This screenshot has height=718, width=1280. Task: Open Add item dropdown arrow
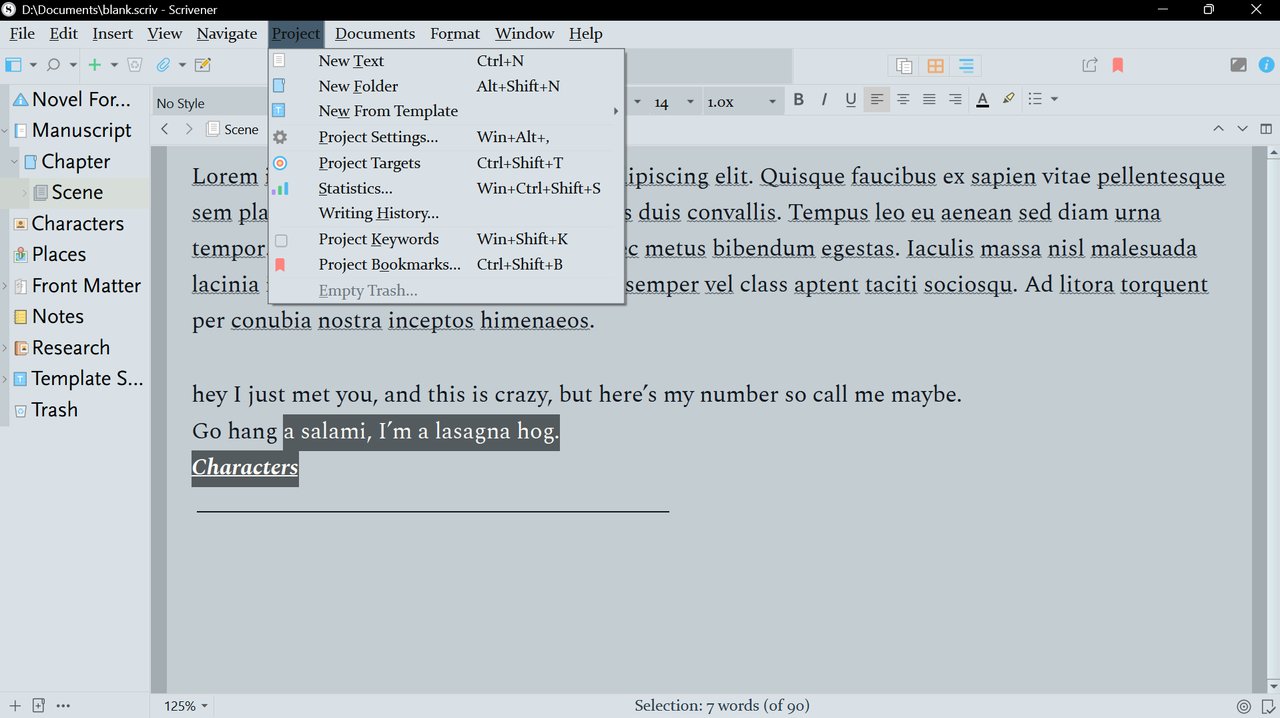coord(114,66)
